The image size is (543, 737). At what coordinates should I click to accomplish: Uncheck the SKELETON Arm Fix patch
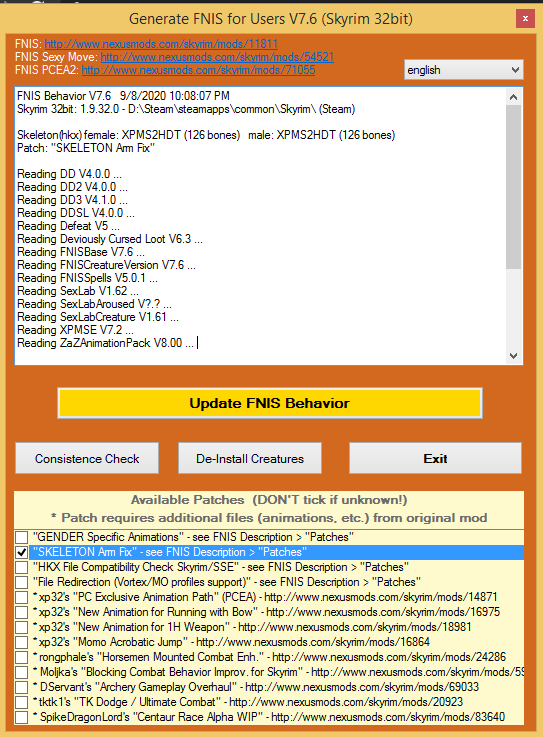click(x=21, y=552)
